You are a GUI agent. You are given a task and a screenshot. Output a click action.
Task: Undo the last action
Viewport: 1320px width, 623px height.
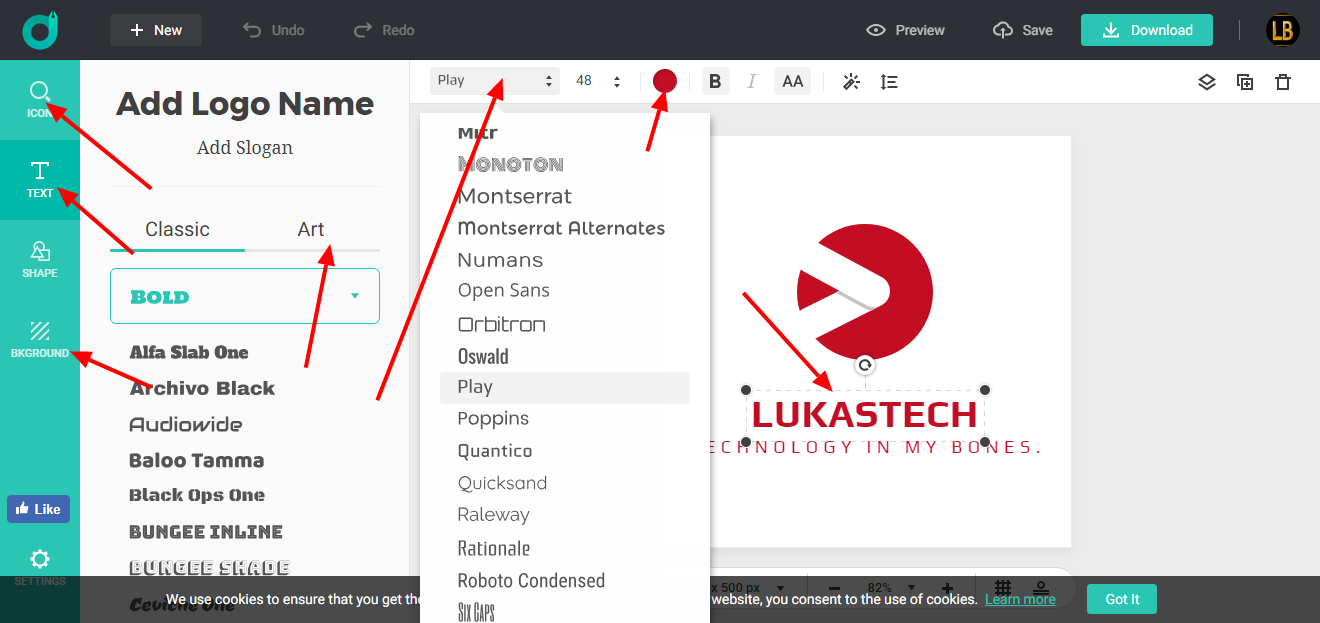click(274, 30)
